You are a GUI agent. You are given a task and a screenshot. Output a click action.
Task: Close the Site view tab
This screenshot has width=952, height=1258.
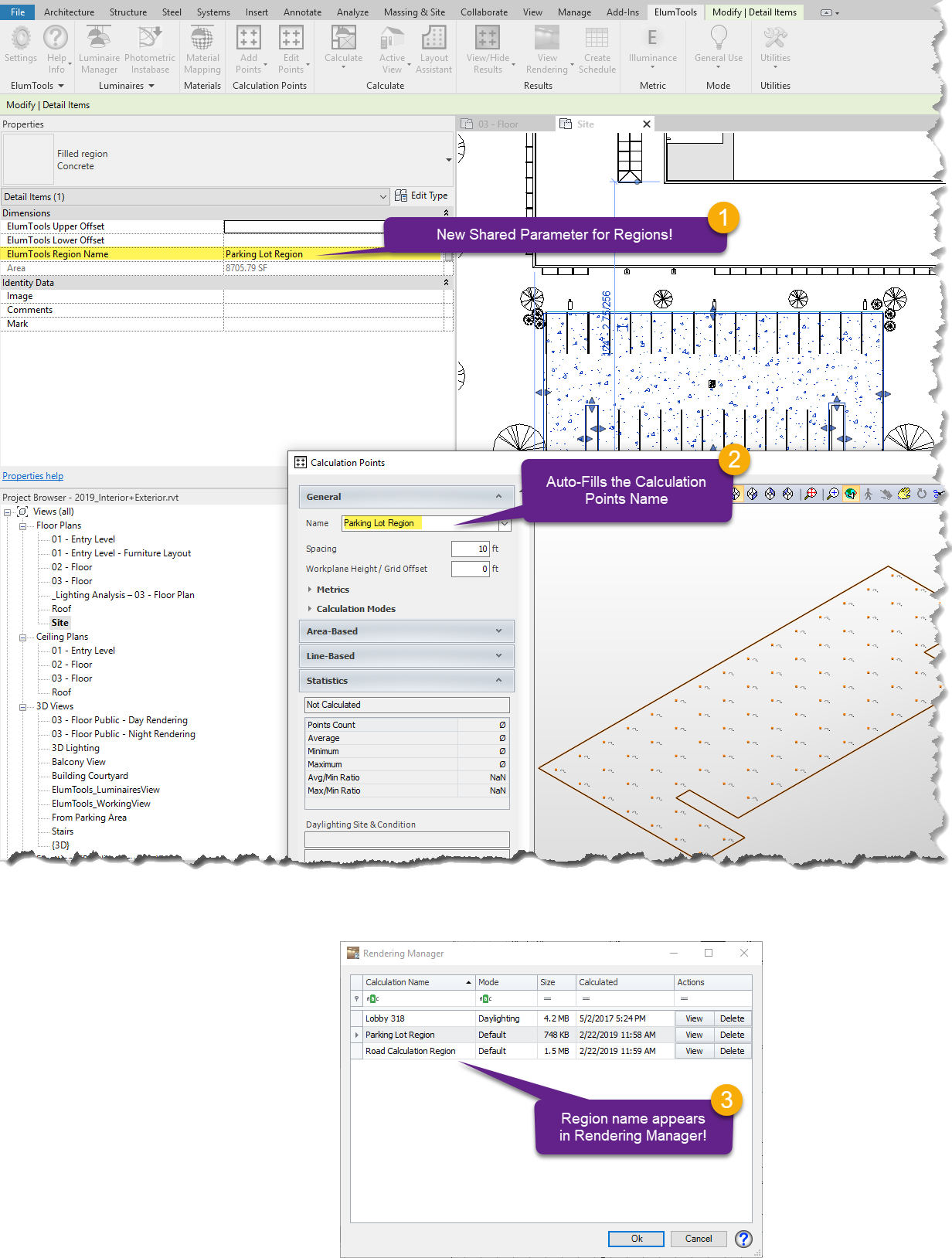click(x=647, y=124)
